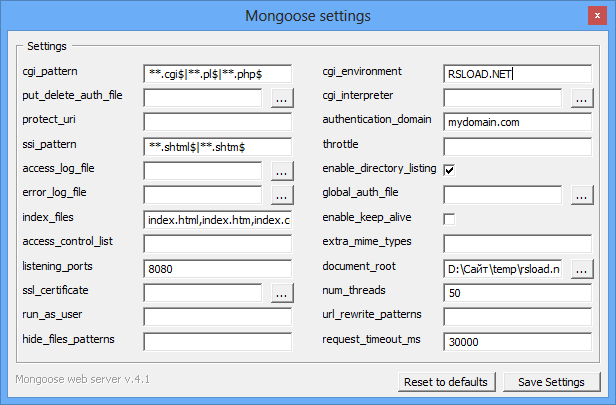Edit cgi_environment field containing RSLOAD.NET
Image resolution: width=616 pixels, height=405 pixels.
click(517, 73)
